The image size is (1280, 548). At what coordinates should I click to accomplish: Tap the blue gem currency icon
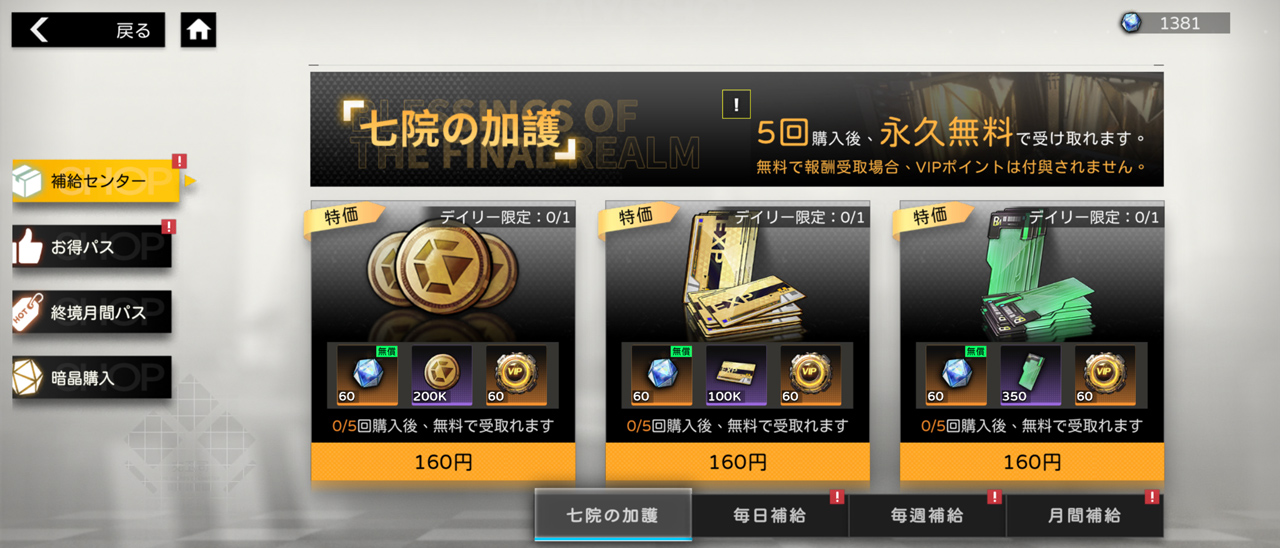pyautogui.click(x=1131, y=23)
